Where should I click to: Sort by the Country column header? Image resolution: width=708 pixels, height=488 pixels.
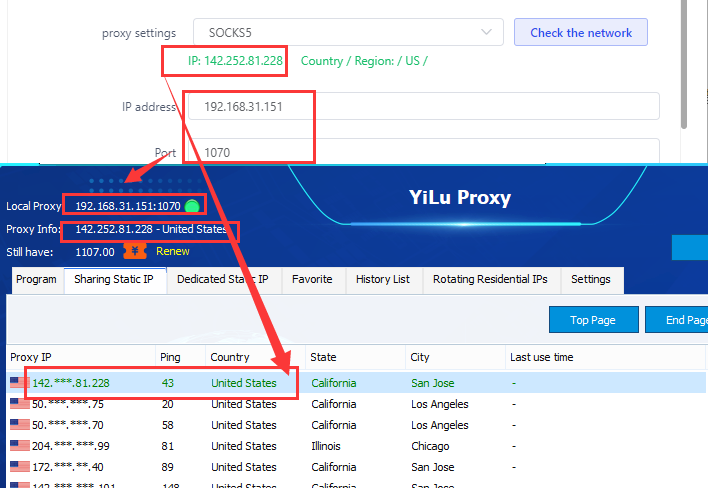[256, 357]
